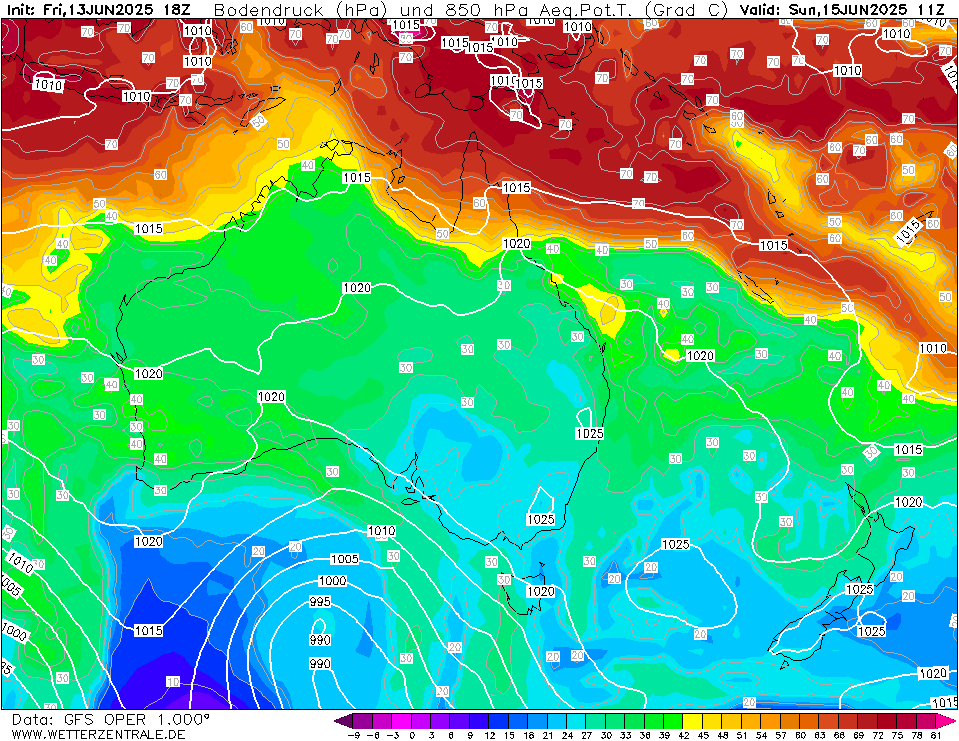
Task: Pick the green legend swatch between 39 and 42
Action: coord(673,721)
